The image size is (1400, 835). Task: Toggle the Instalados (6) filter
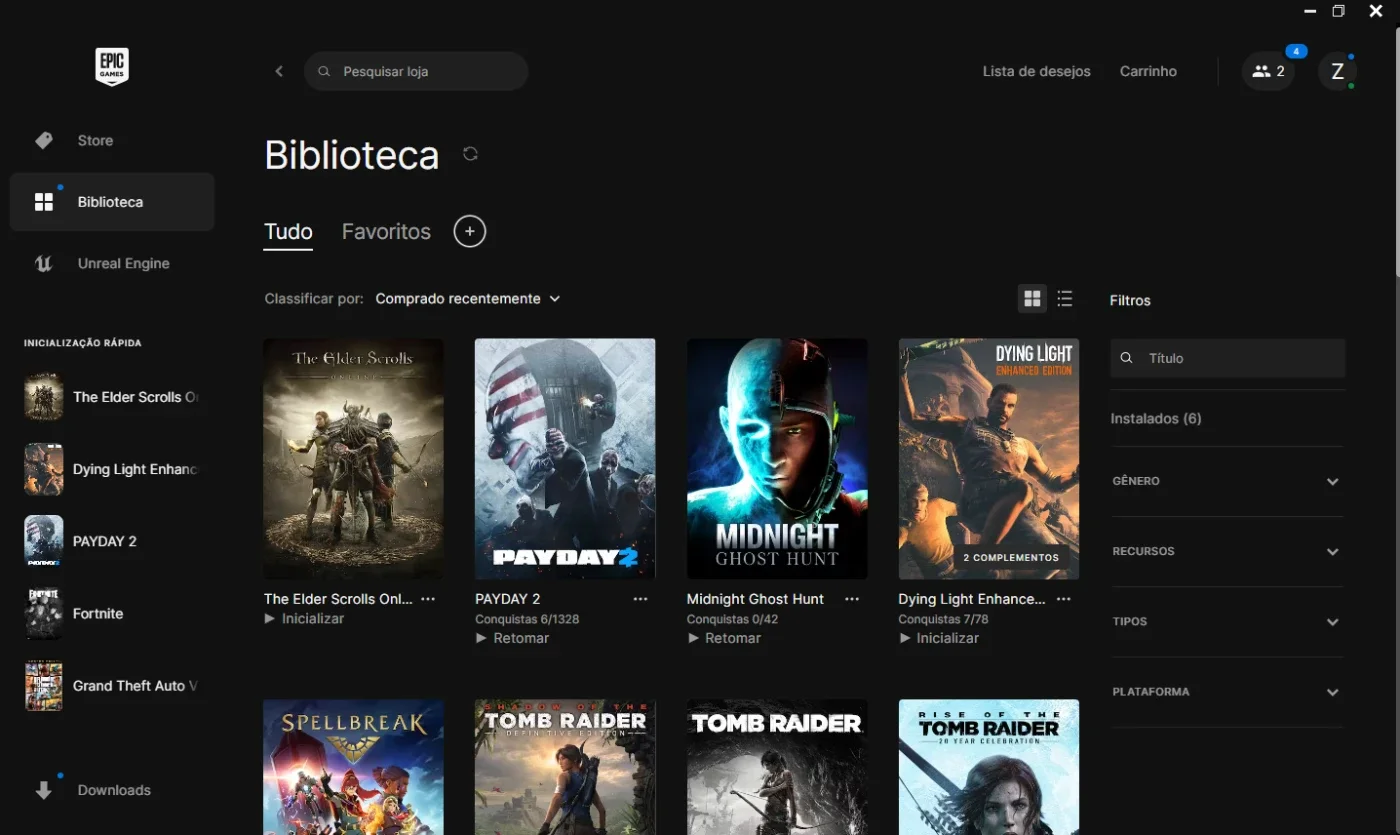[1156, 418]
